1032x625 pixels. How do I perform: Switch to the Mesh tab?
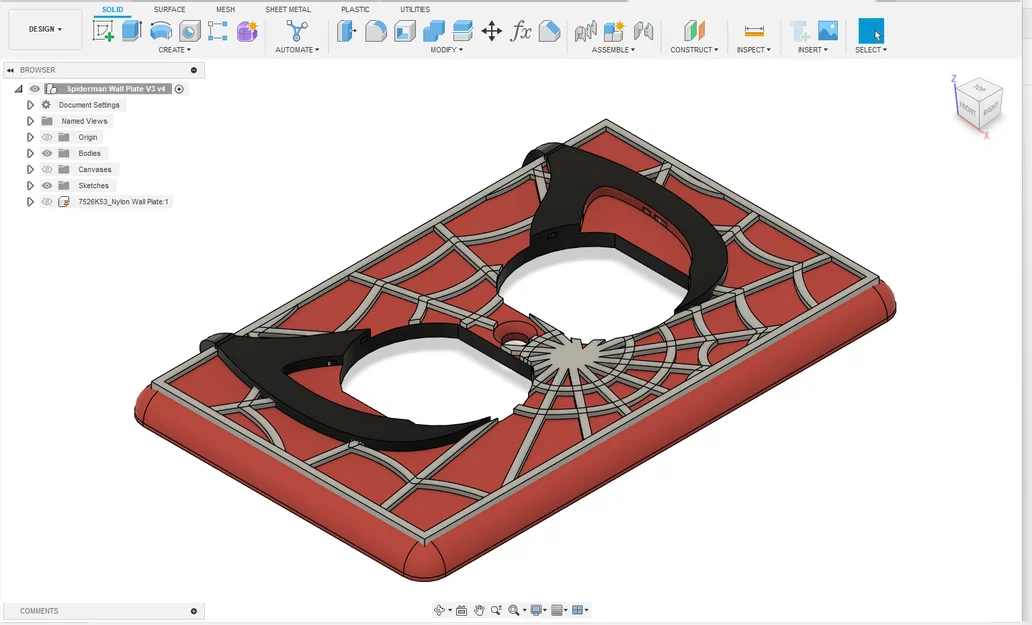225,9
